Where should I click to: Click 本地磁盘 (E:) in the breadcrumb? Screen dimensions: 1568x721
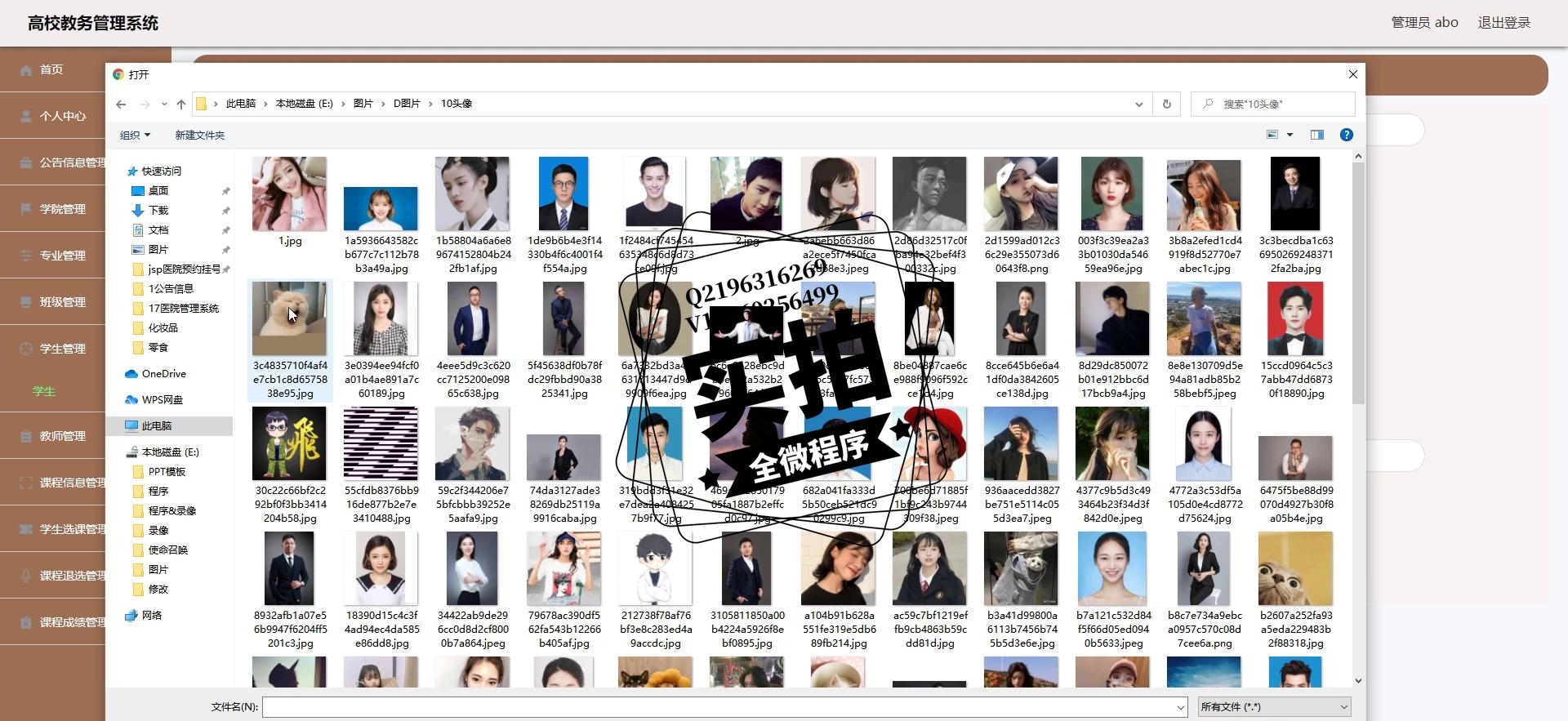pos(304,104)
